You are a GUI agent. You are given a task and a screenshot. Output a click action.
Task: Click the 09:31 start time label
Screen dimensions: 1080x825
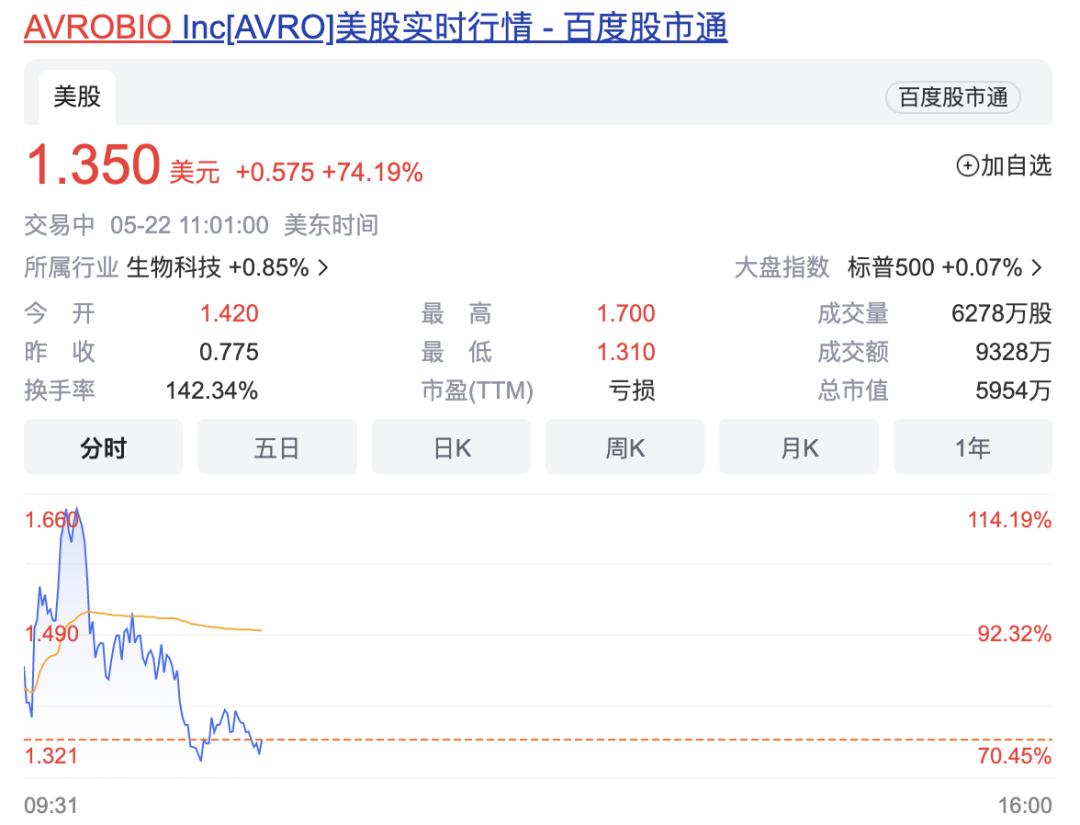point(50,805)
